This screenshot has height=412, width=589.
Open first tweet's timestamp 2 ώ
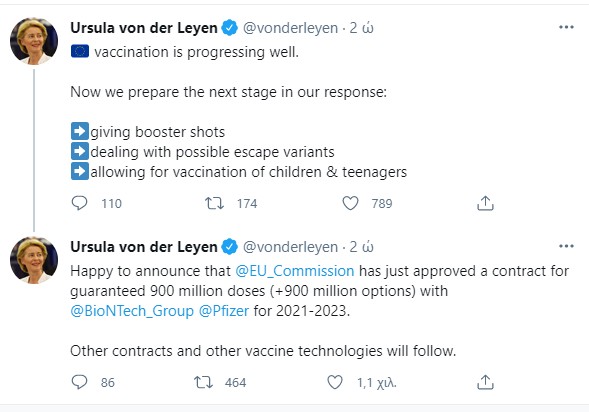[x=361, y=28]
